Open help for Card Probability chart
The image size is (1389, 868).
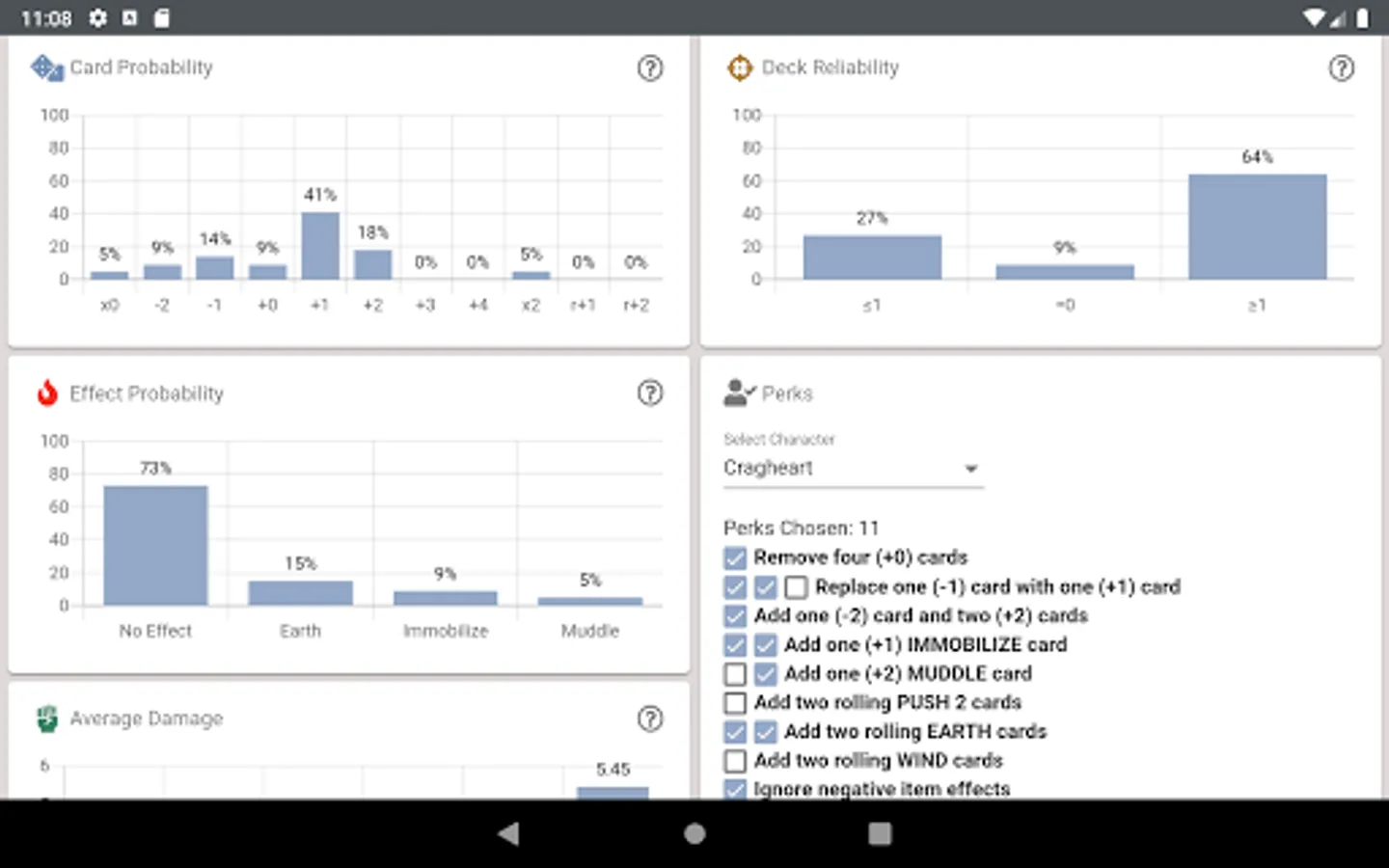[650, 68]
